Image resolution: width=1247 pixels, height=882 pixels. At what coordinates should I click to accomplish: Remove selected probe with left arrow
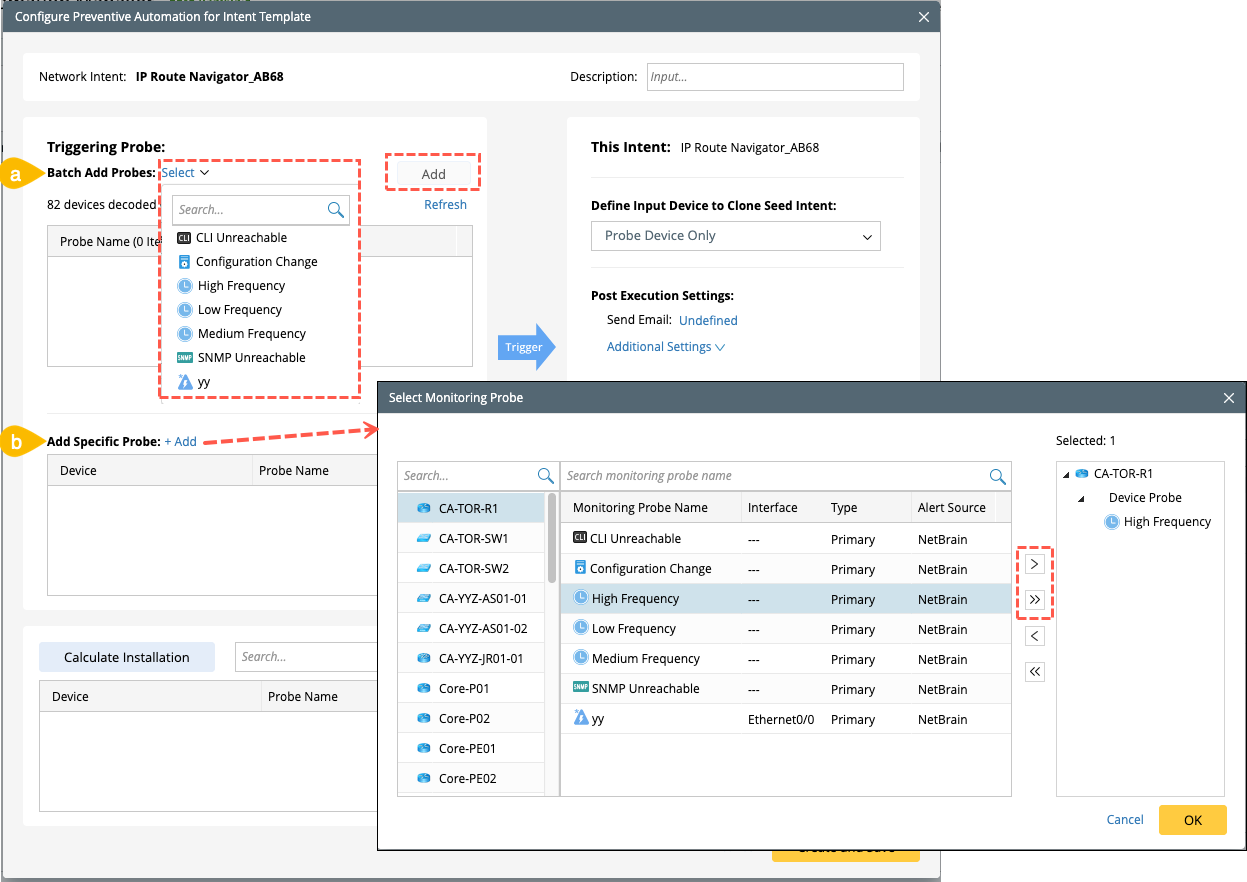click(x=1035, y=636)
